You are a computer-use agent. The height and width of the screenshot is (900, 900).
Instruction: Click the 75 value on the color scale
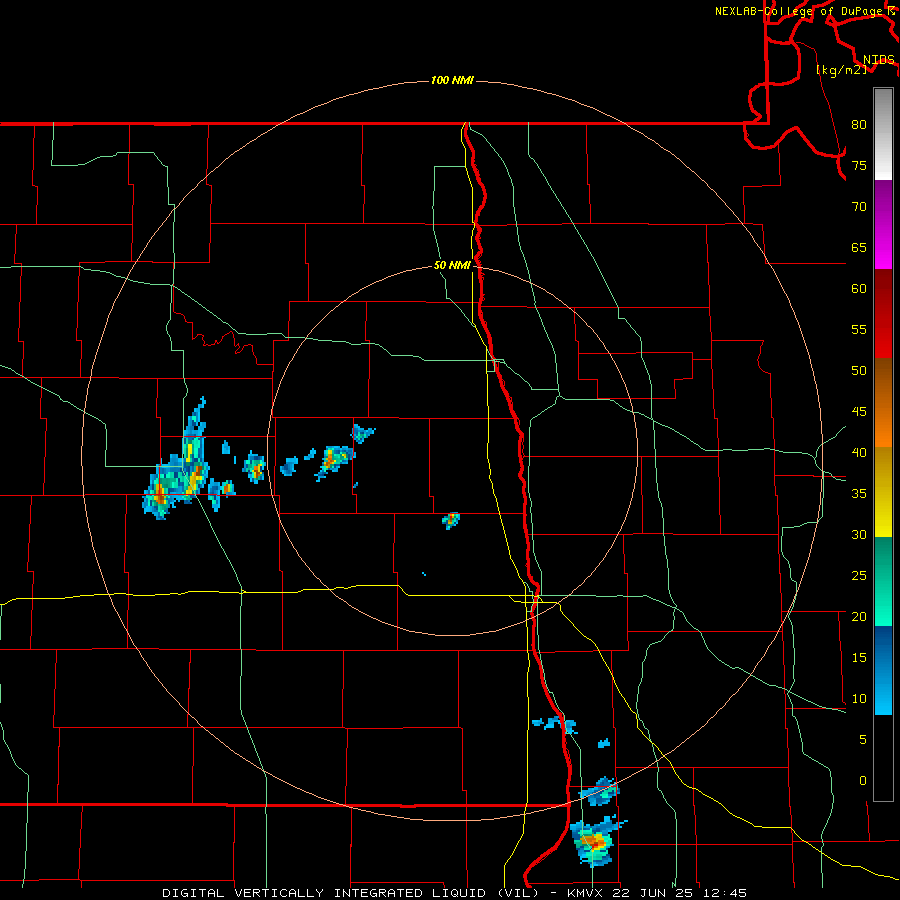(859, 166)
